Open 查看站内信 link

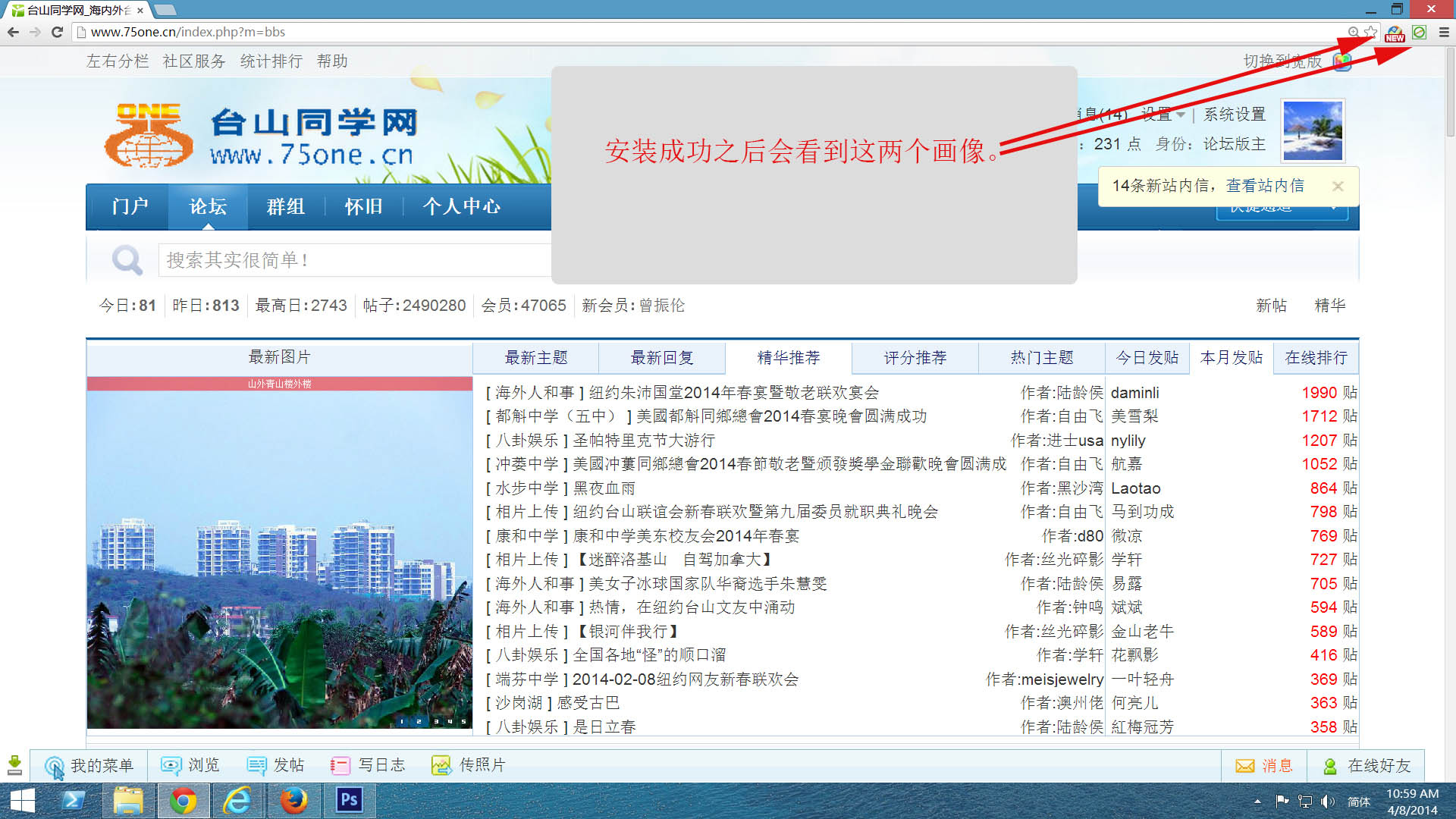click(1265, 186)
